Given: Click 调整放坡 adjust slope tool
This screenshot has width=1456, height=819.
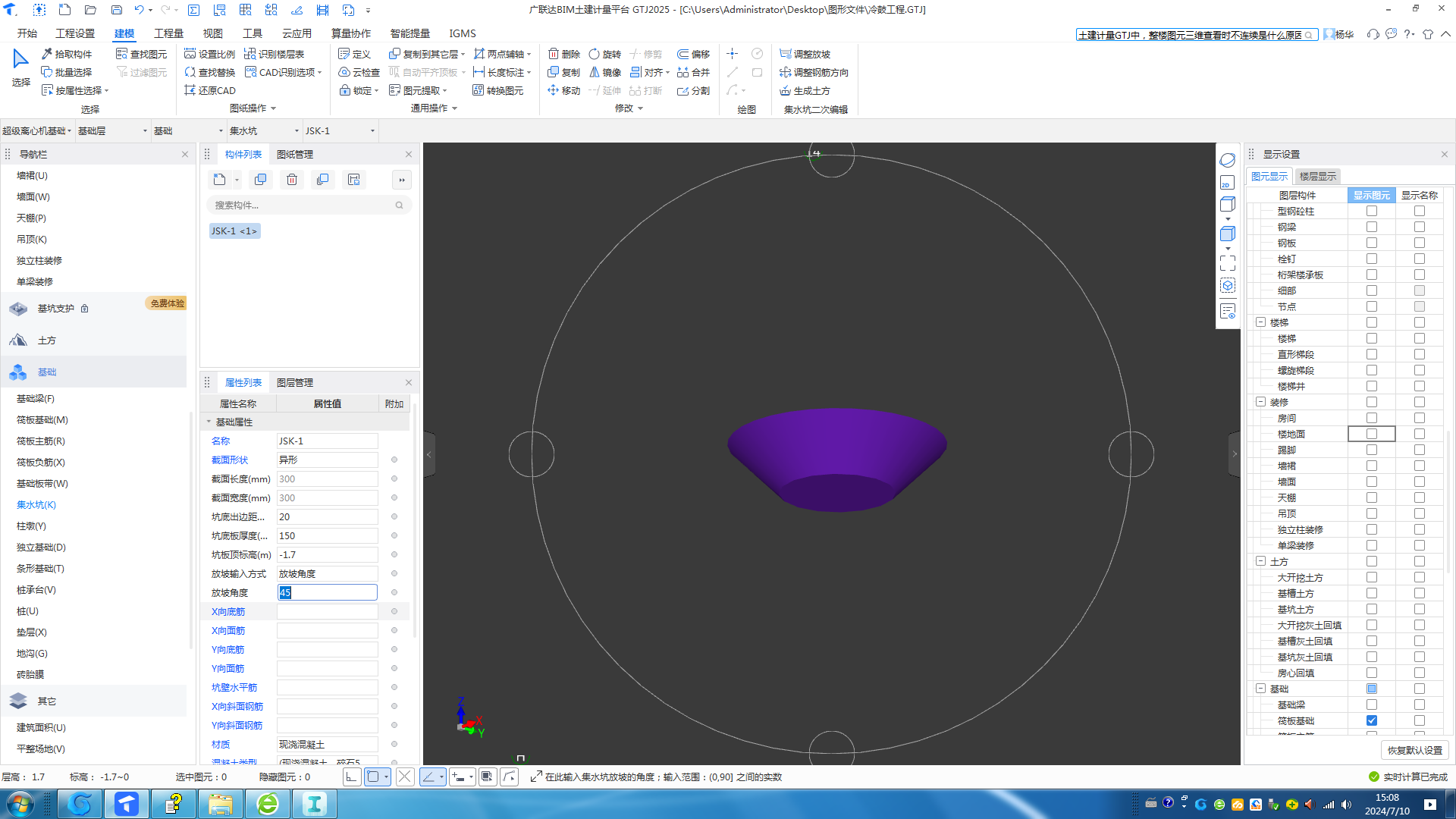Looking at the screenshot, I should coord(805,54).
